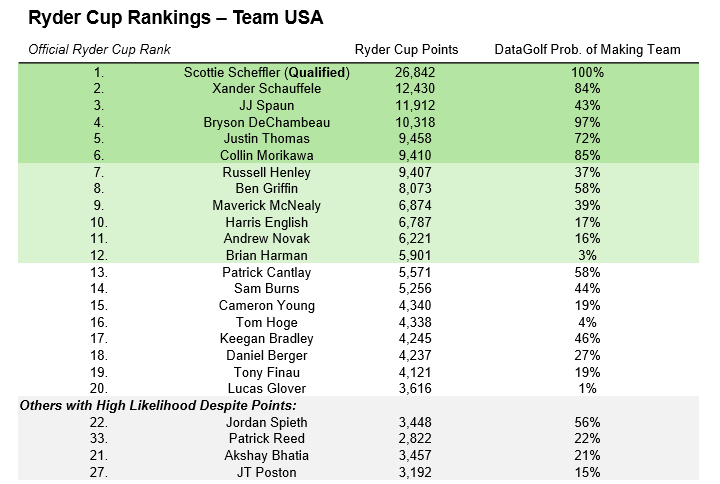
Task: Click Ben Griffin's 8,073 points cell
Action: coord(415,189)
